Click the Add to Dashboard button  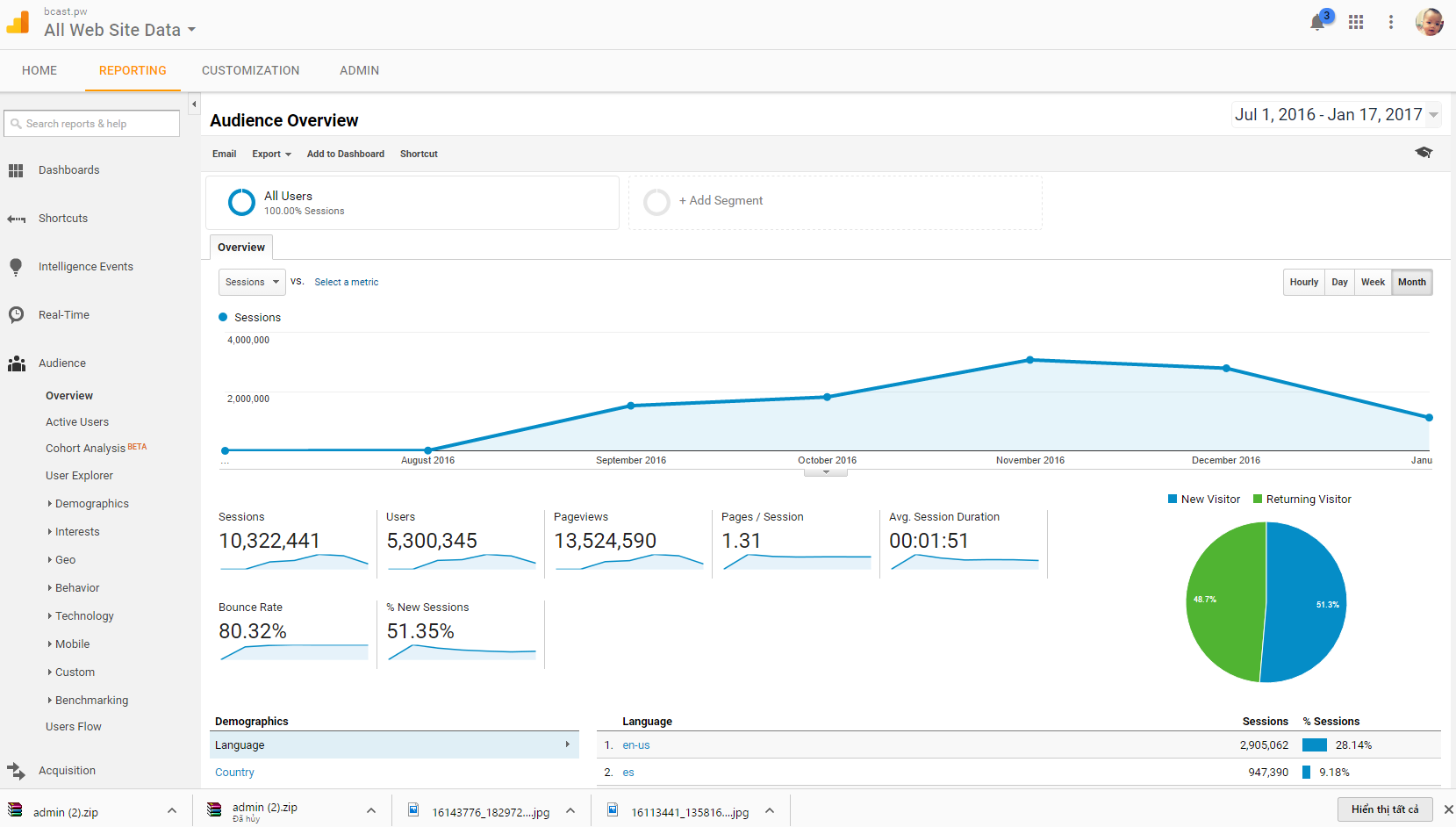[345, 155]
